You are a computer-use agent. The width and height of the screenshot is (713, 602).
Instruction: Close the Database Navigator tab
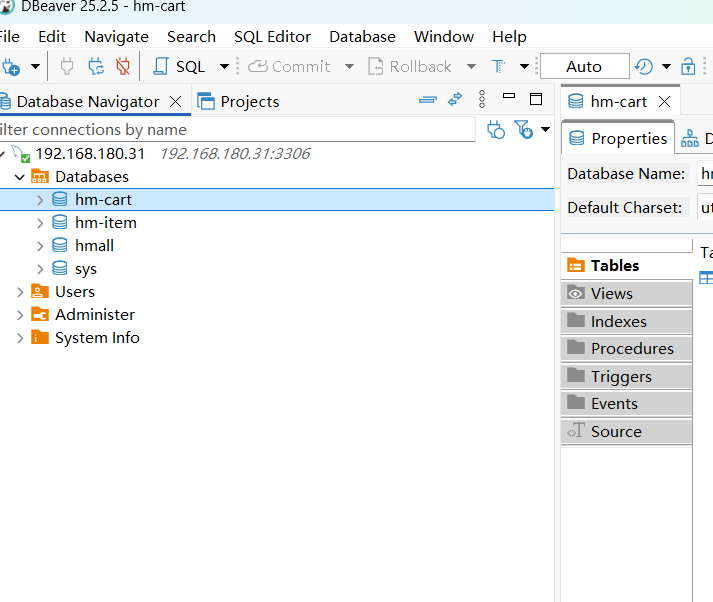click(x=176, y=101)
